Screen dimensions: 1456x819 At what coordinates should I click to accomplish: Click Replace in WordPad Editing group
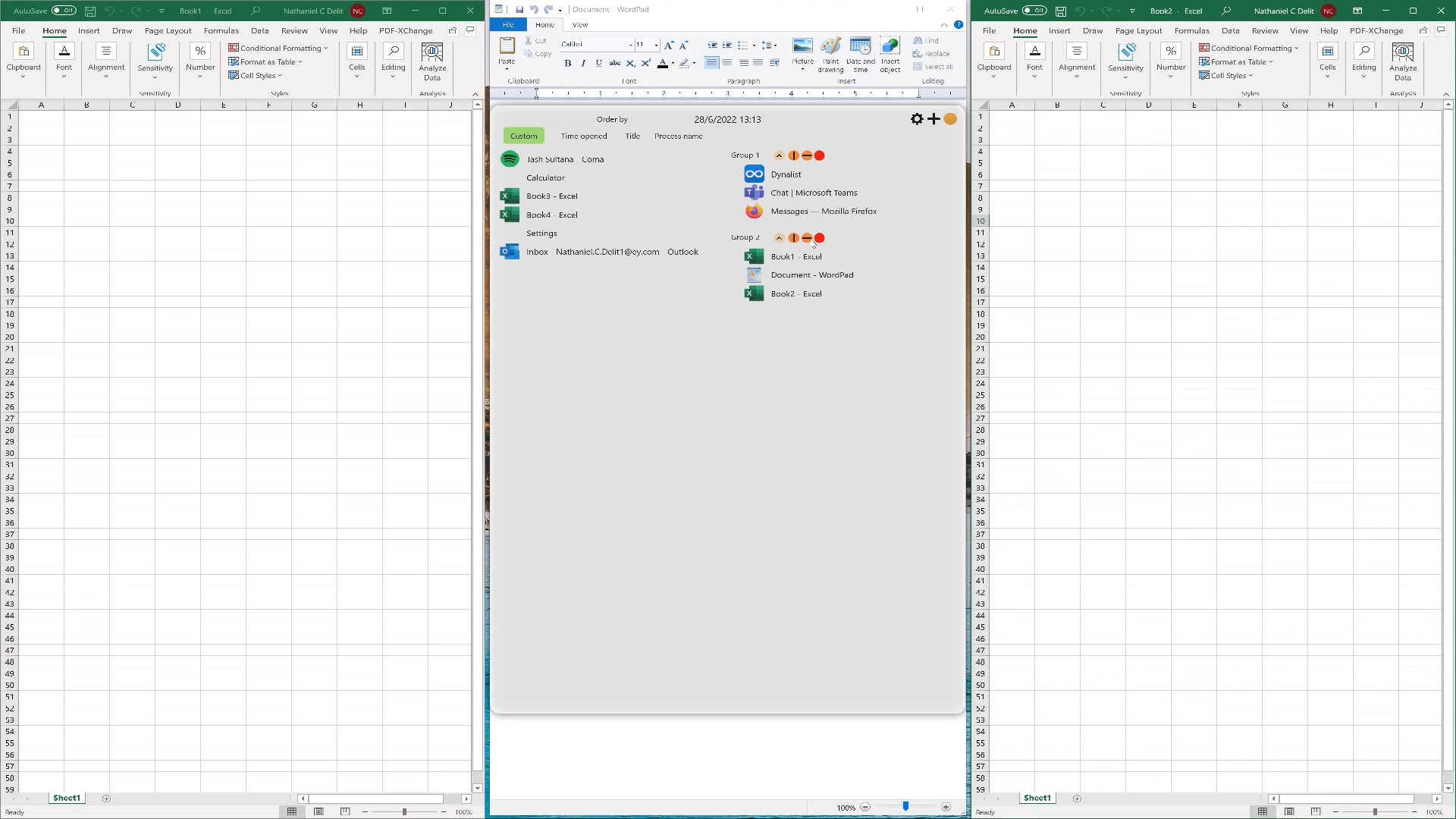coord(931,54)
